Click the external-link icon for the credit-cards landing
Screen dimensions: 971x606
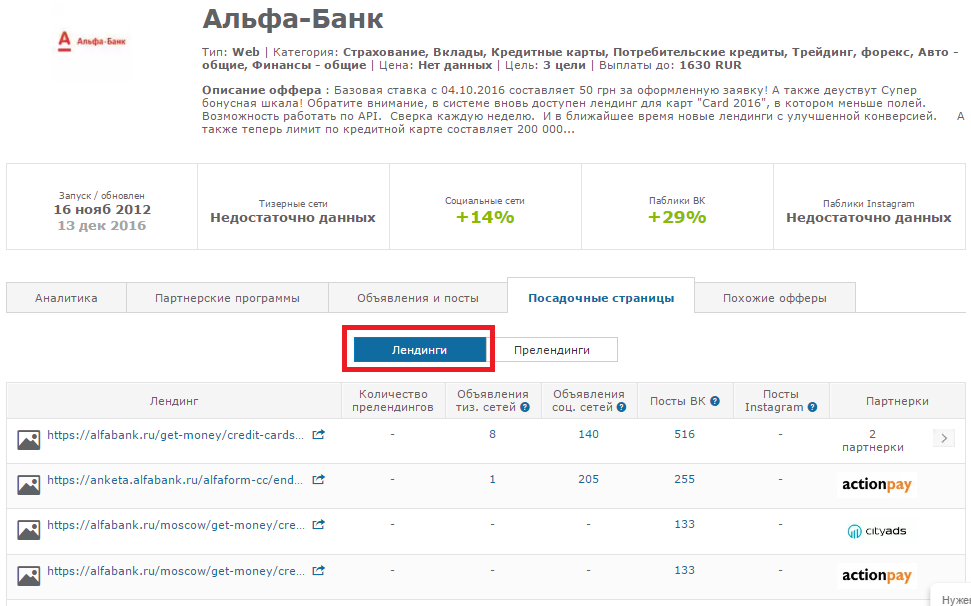pyautogui.click(x=318, y=435)
